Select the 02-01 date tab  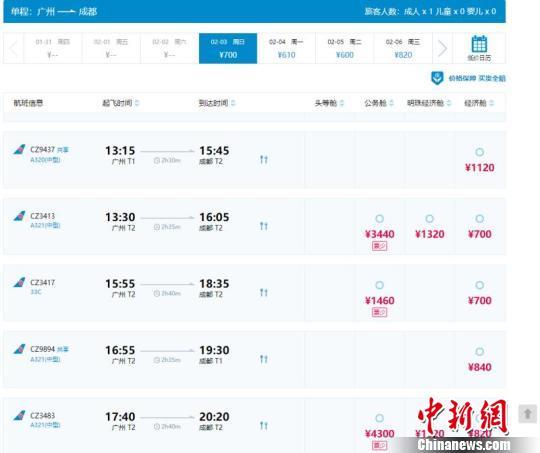(x=111, y=48)
